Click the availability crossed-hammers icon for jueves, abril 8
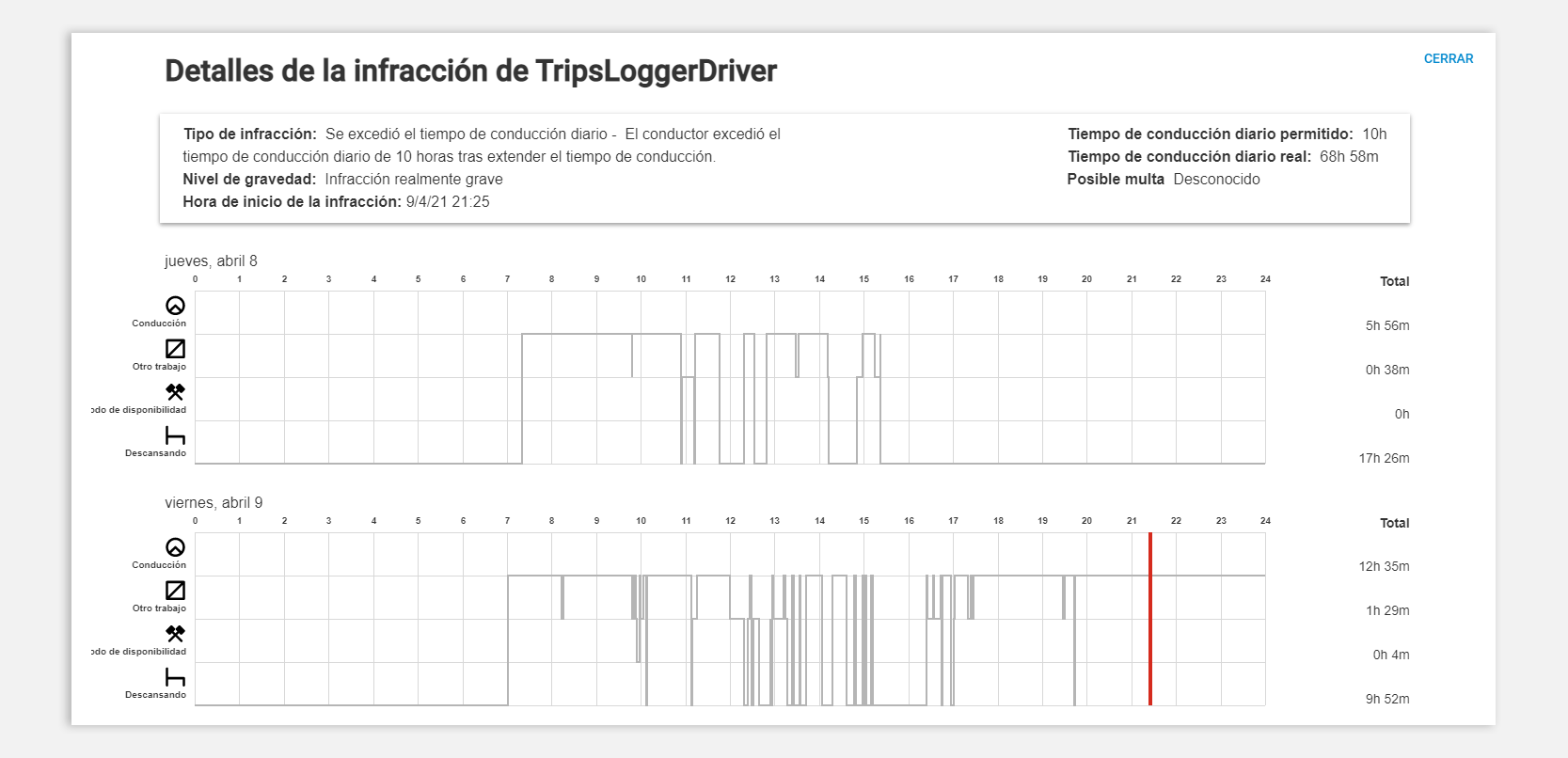 click(175, 392)
